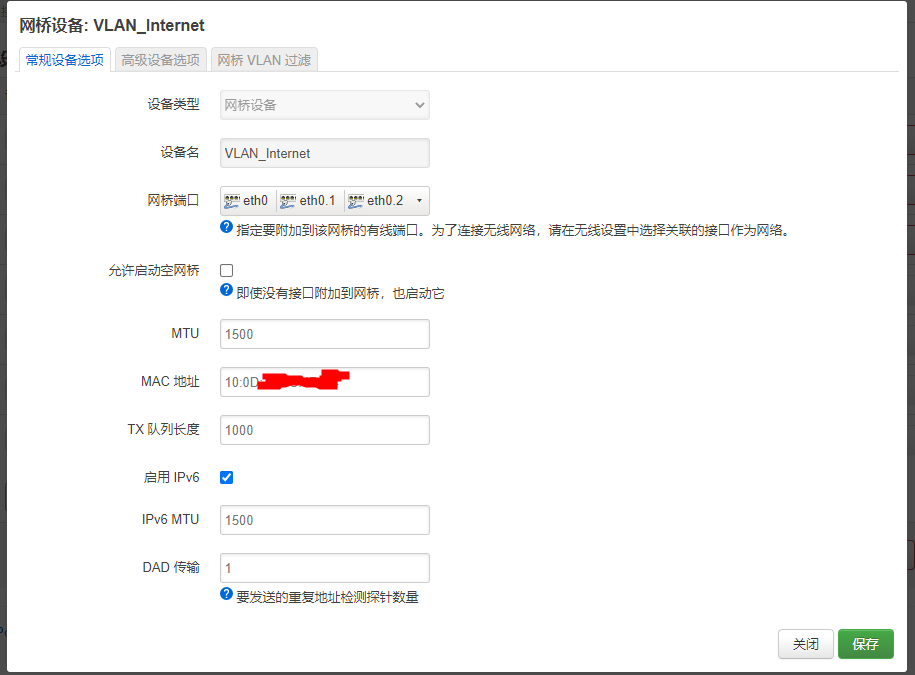Open the 设备类型 dropdown
Screen dimensions: 915x675
click(x=324, y=105)
